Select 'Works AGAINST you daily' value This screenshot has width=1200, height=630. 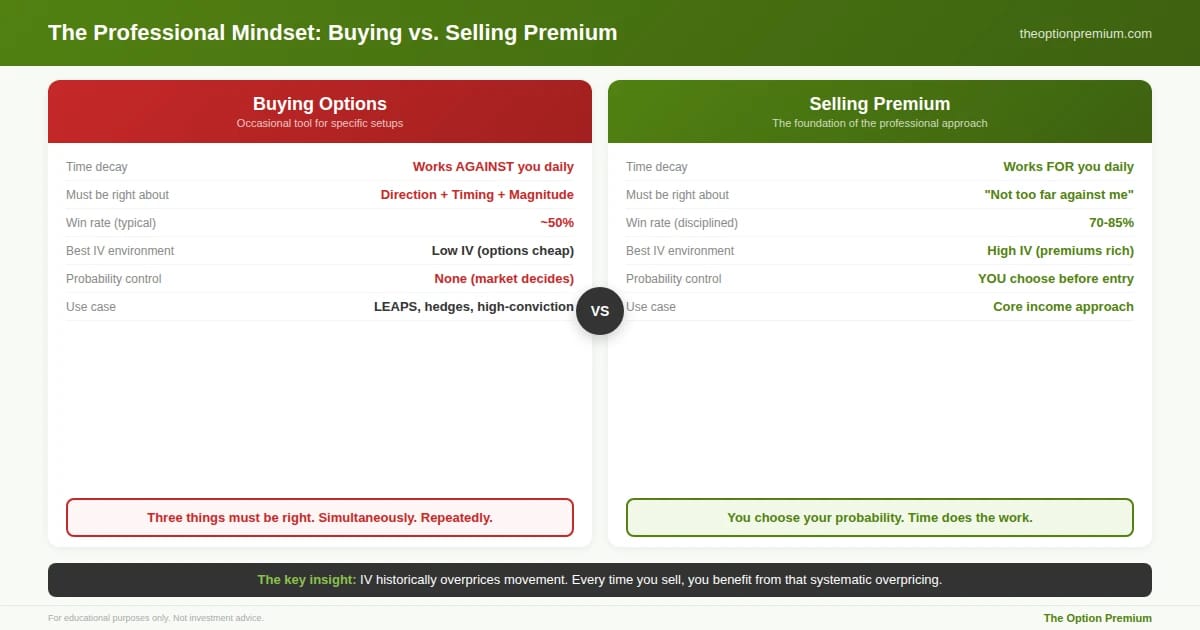tap(493, 167)
